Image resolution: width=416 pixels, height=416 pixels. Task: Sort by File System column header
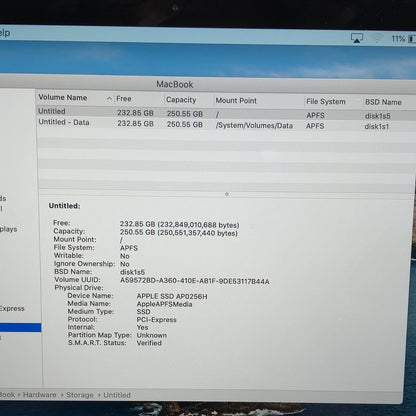[x=326, y=102]
